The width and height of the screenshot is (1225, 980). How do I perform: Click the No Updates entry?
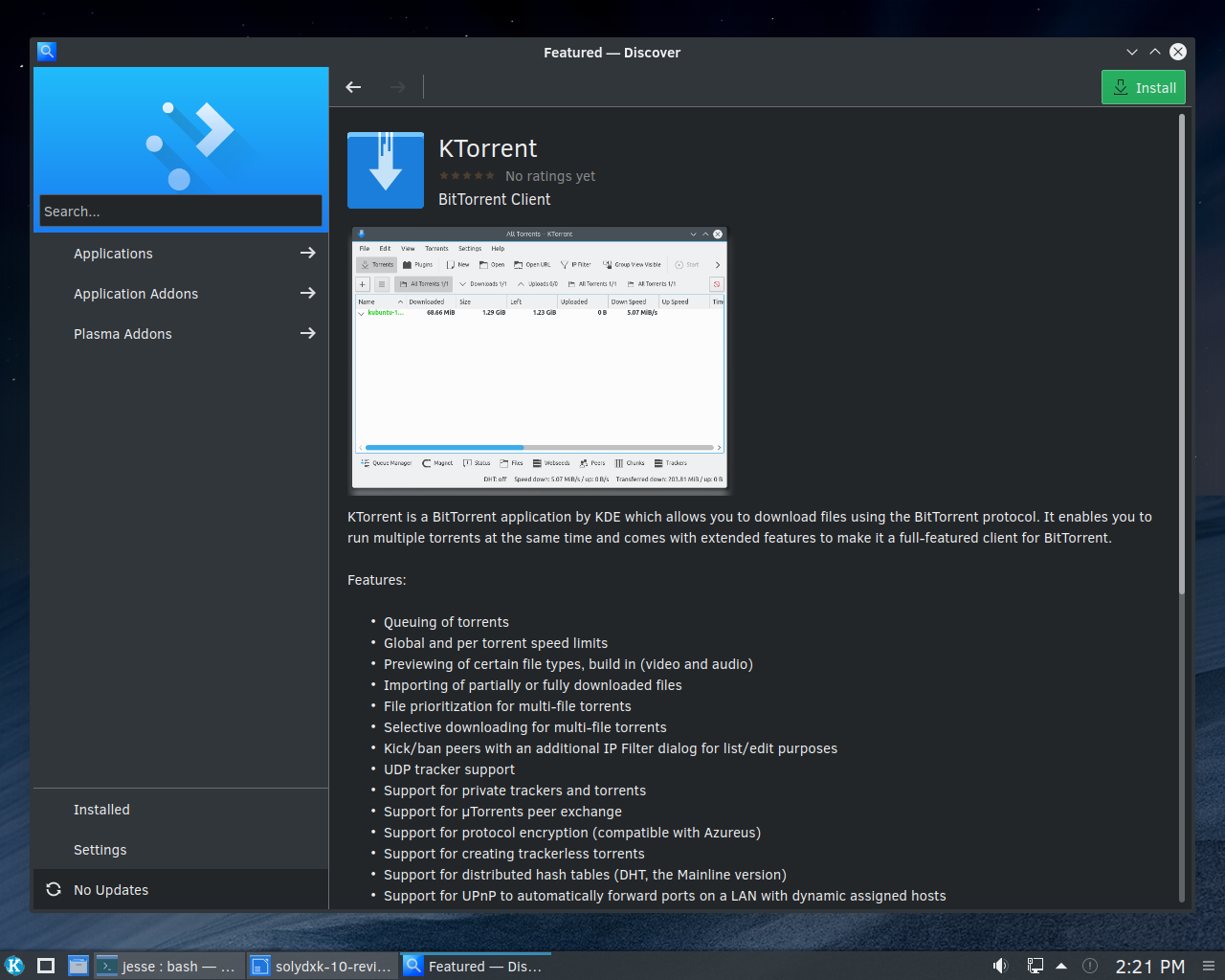tap(181, 890)
